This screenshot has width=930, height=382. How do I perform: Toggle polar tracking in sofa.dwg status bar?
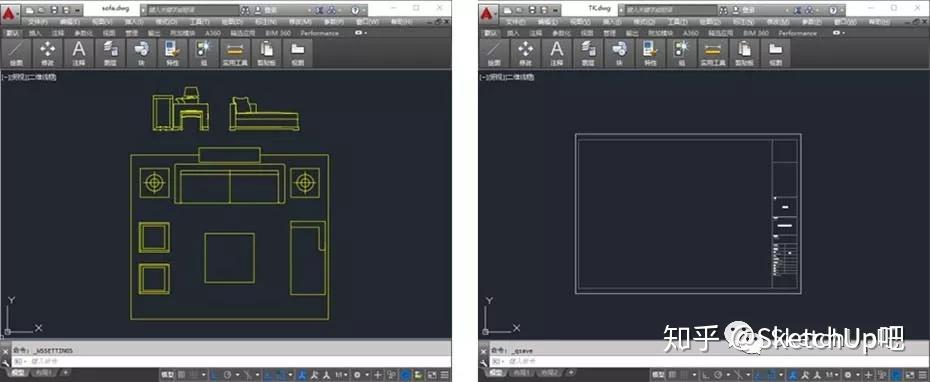(228, 375)
